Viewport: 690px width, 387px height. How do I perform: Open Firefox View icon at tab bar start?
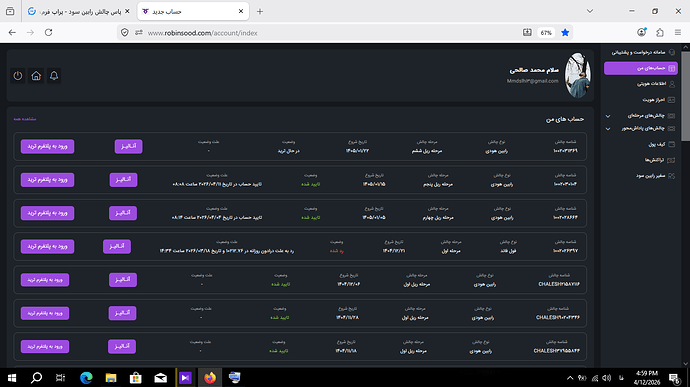[10, 11]
